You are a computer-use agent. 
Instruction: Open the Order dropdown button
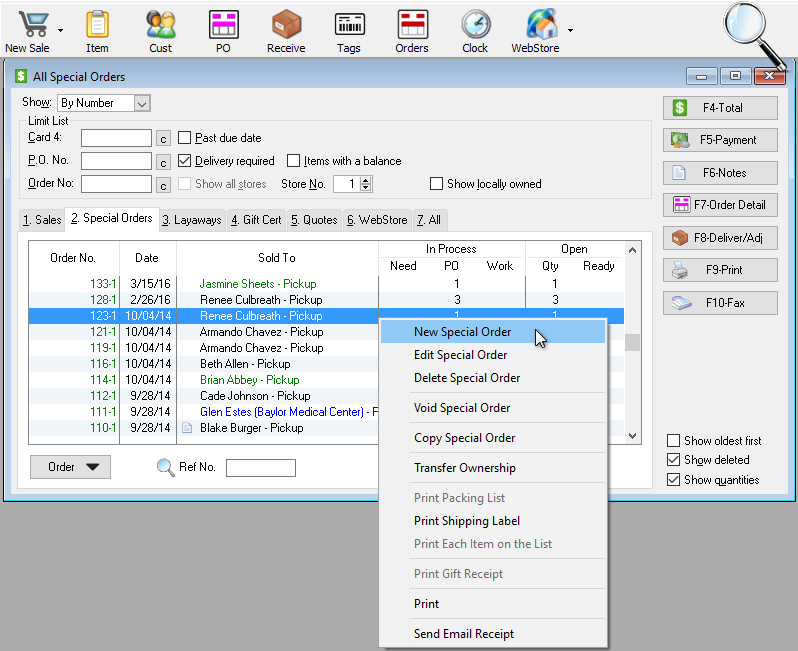(x=70, y=467)
